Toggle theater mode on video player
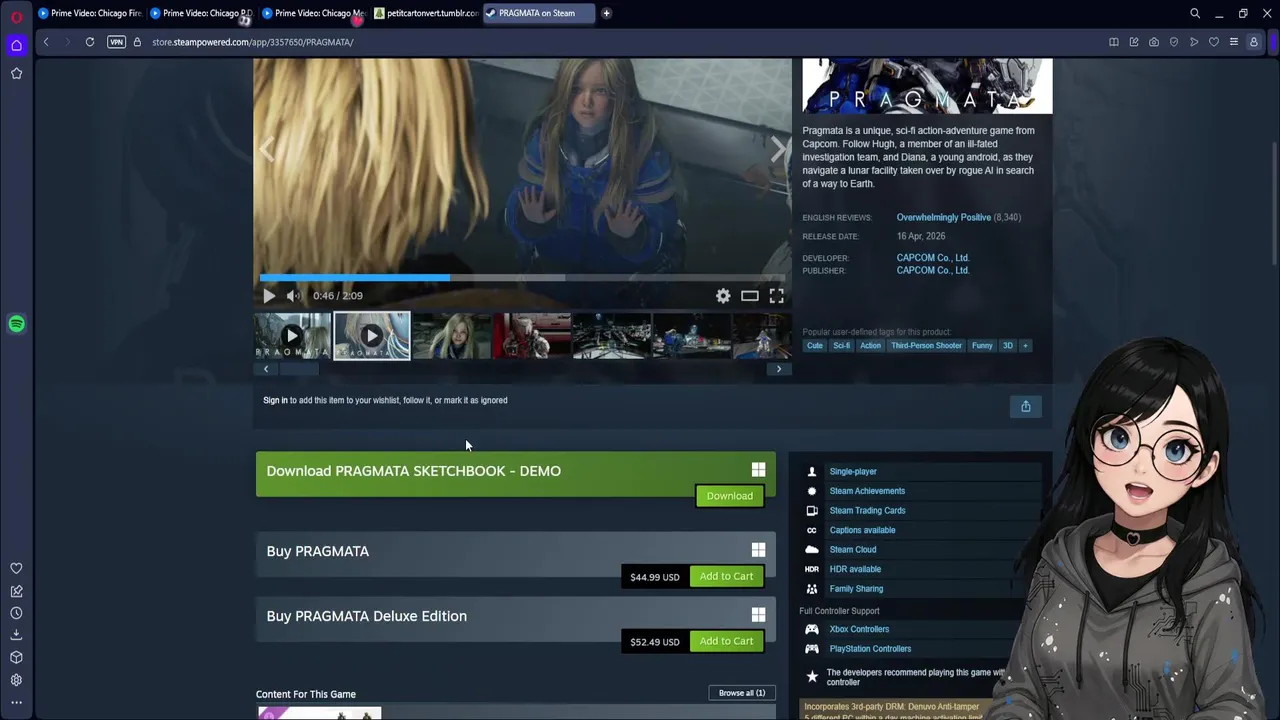Viewport: 1280px width, 720px height. (x=750, y=296)
